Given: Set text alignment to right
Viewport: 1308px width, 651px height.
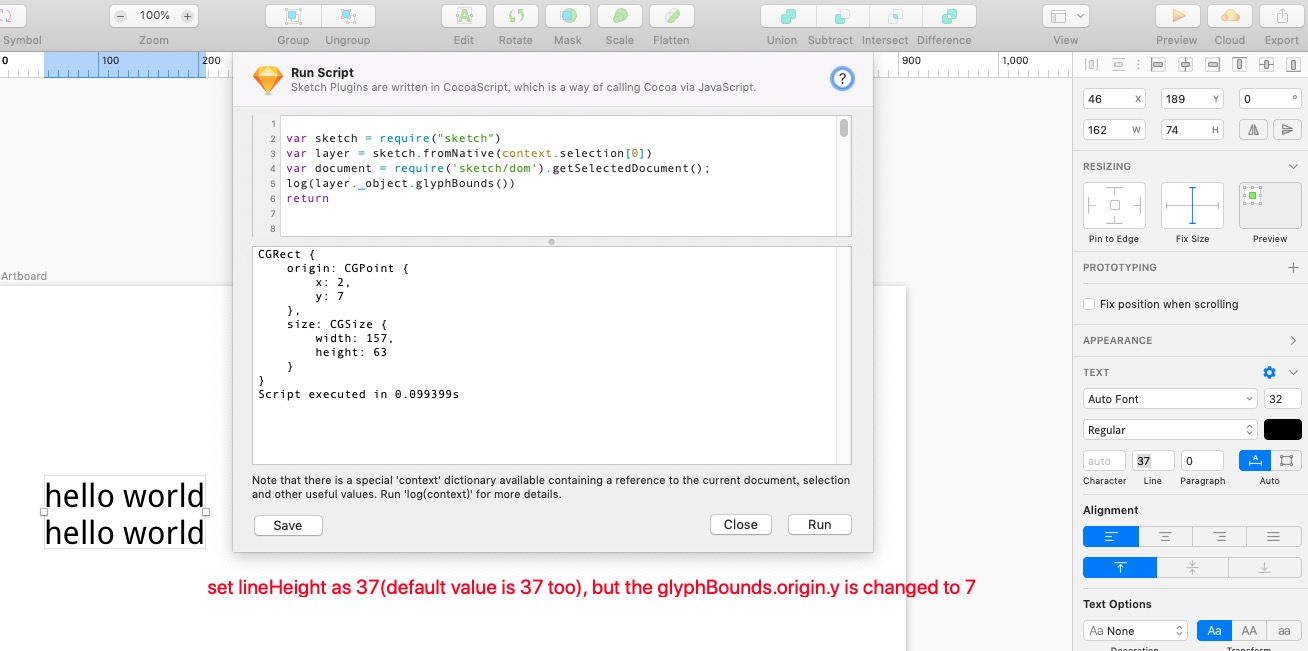Looking at the screenshot, I should click(1220, 537).
